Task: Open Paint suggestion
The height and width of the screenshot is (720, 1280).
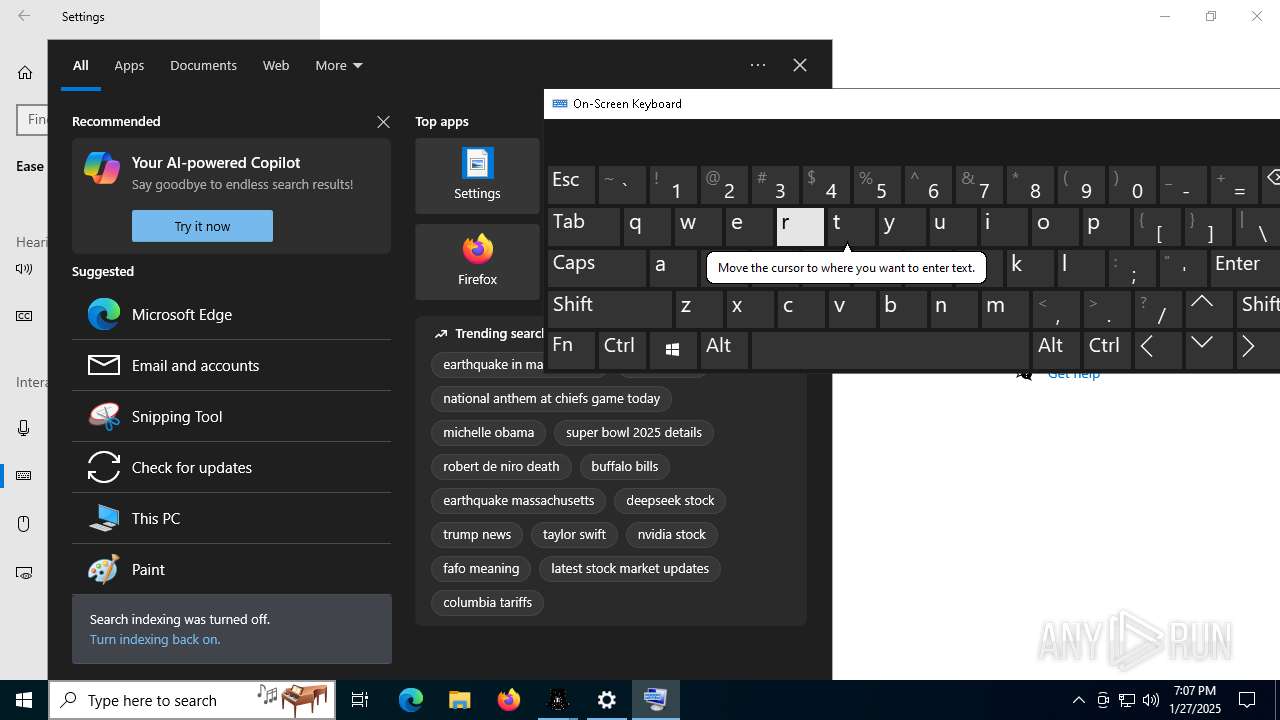Action: (231, 569)
